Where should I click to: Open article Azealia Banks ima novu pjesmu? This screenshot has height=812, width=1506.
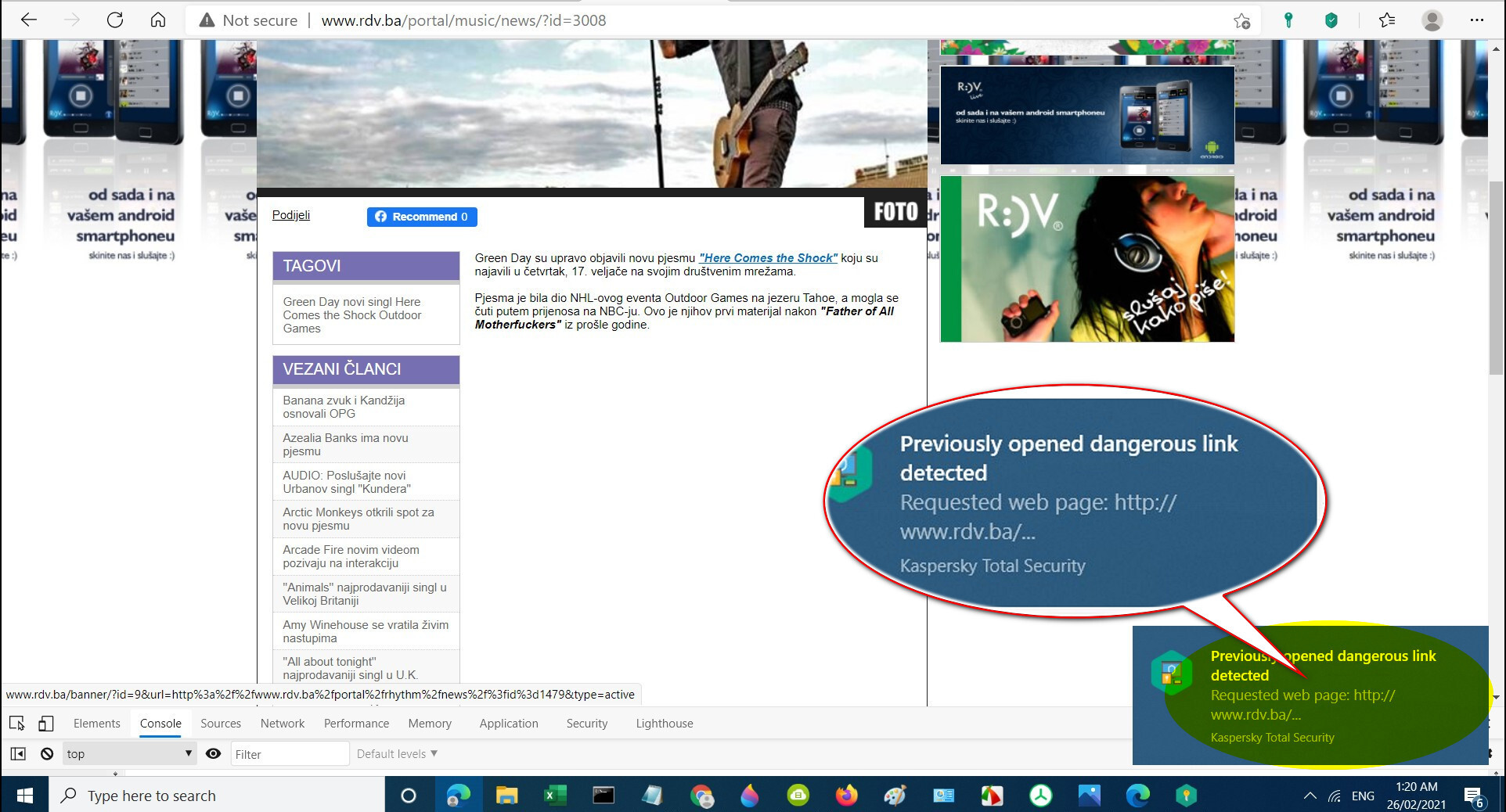click(345, 444)
